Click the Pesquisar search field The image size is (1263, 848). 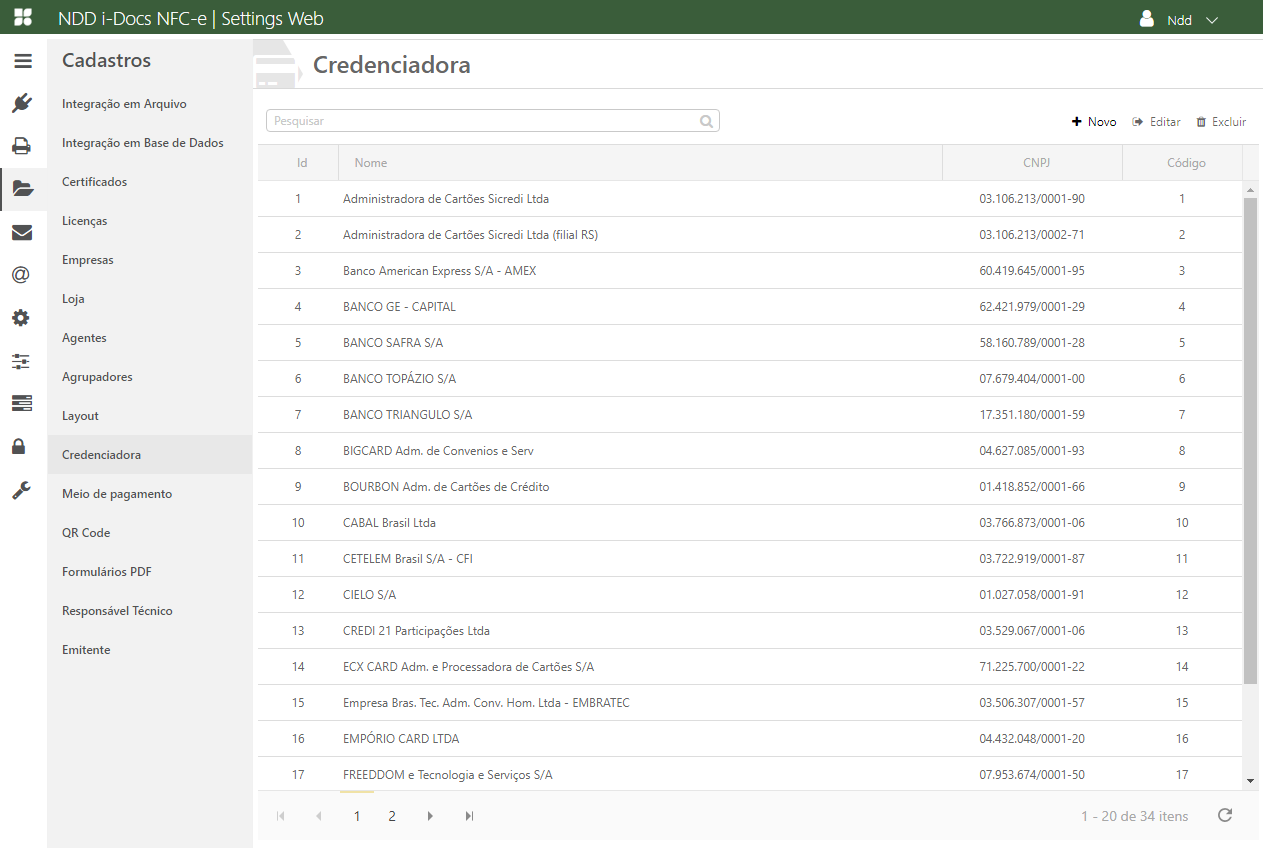coord(483,121)
